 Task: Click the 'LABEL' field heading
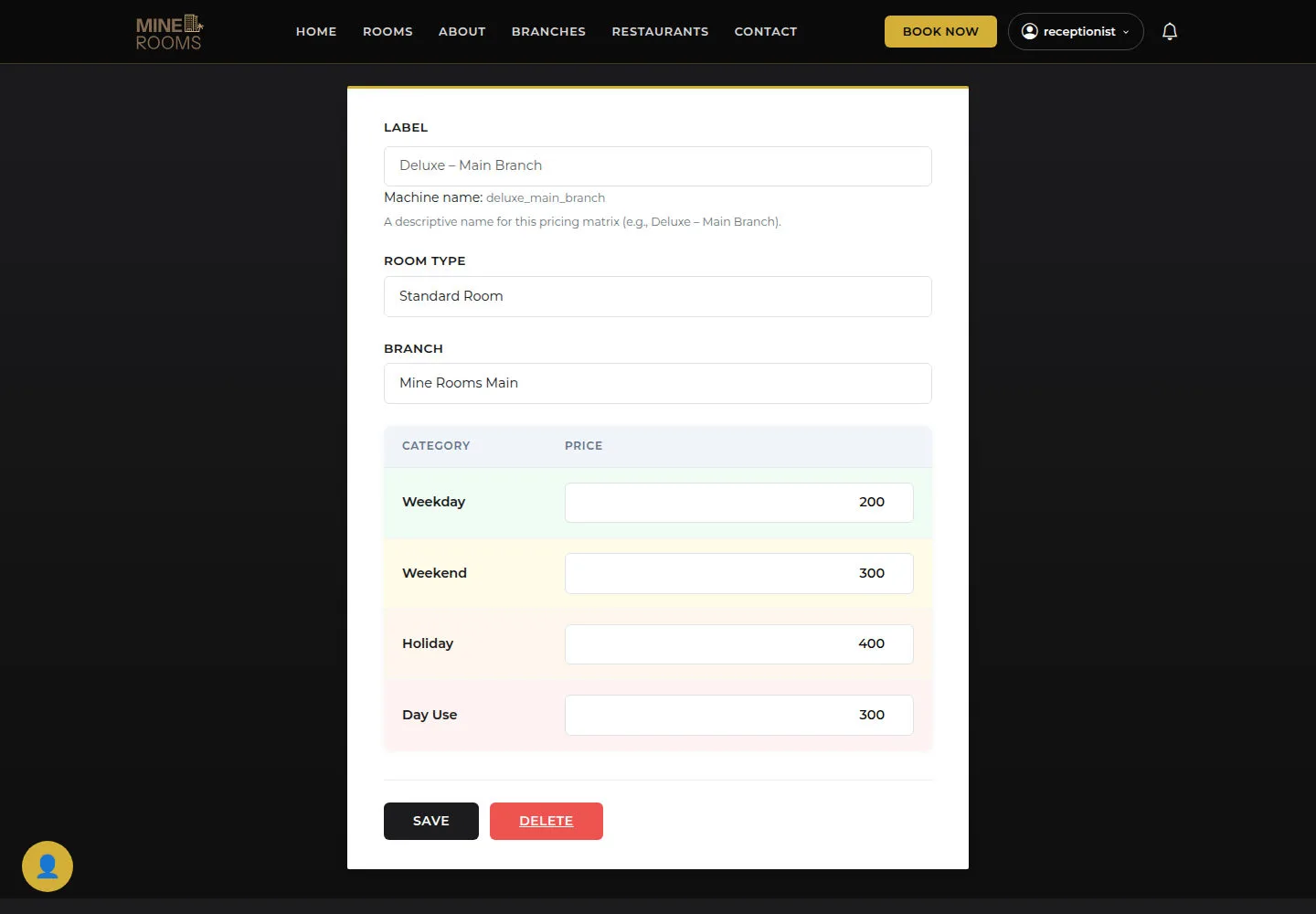coord(406,128)
